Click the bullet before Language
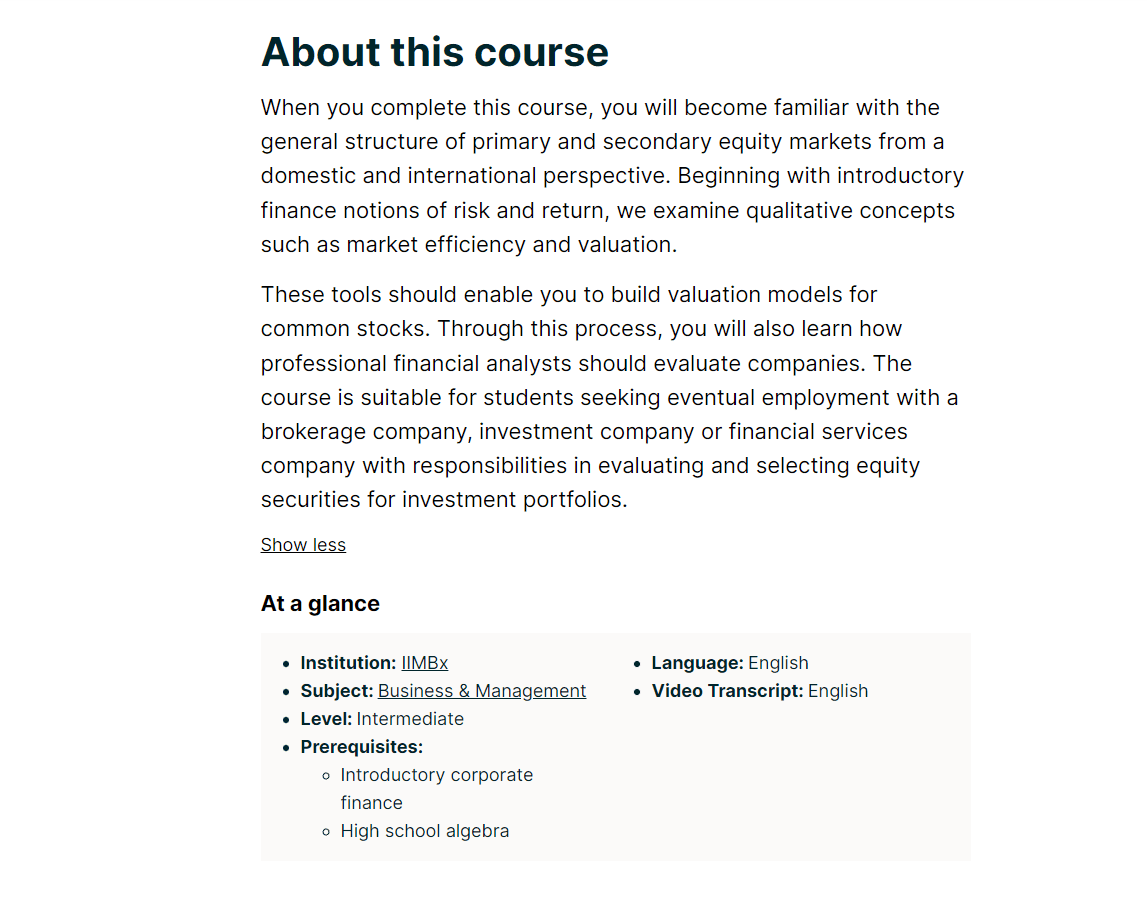Image resolution: width=1147 pixels, height=898 pixels. click(637, 664)
